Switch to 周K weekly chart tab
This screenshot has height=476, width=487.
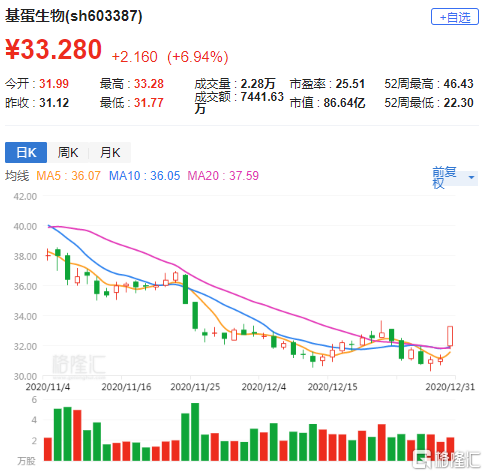(x=68, y=153)
